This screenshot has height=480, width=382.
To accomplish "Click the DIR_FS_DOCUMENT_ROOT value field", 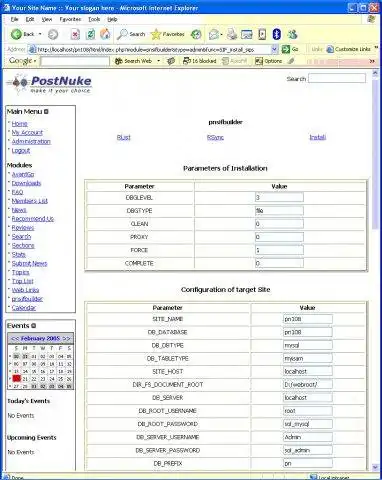I will 308,384.
